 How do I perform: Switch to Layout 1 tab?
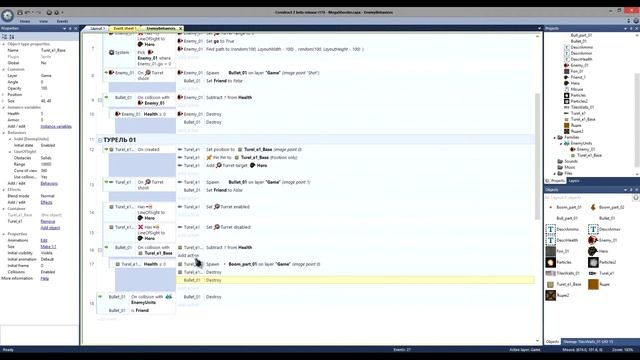coord(97,29)
